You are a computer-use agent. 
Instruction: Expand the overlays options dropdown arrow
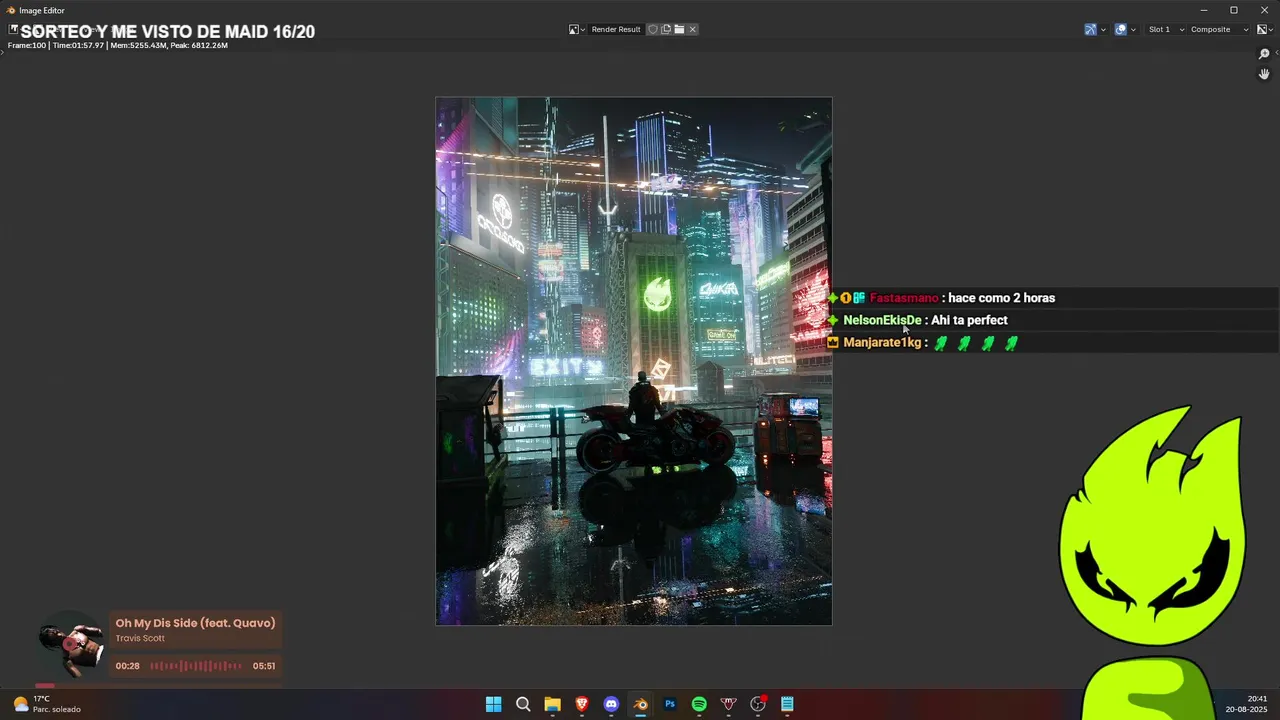[x=1133, y=29]
